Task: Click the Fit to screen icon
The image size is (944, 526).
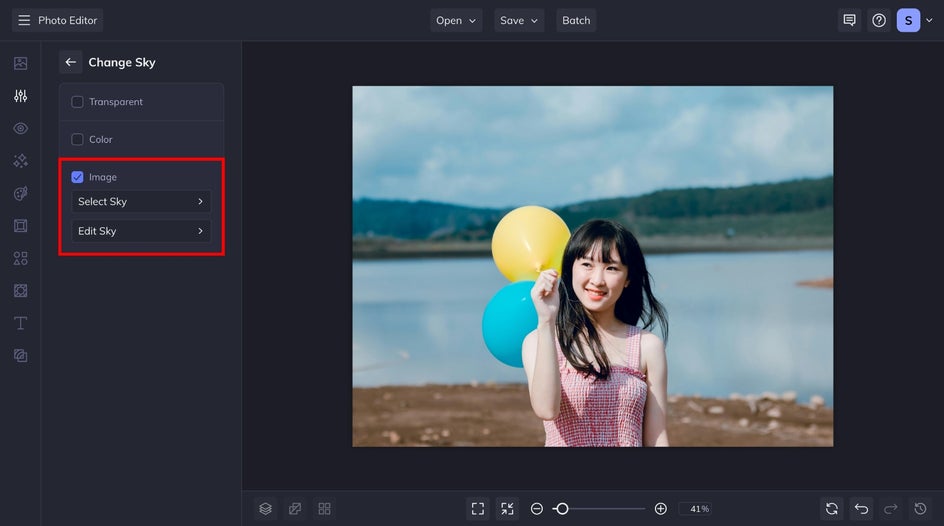Action: click(478, 509)
